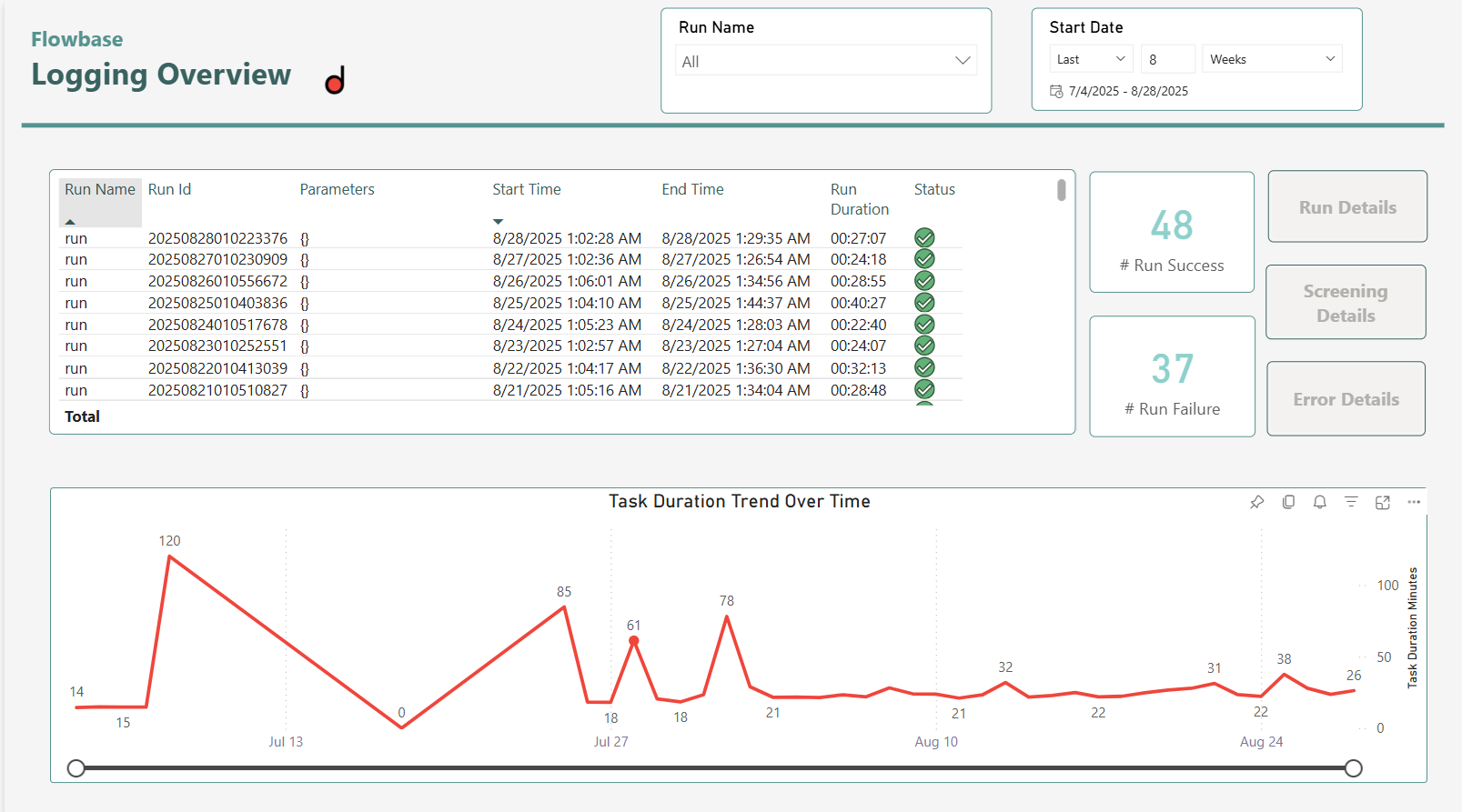Image resolution: width=1462 pixels, height=812 pixels.
Task: Open the Weeks period dropdown
Action: coord(1271,59)
